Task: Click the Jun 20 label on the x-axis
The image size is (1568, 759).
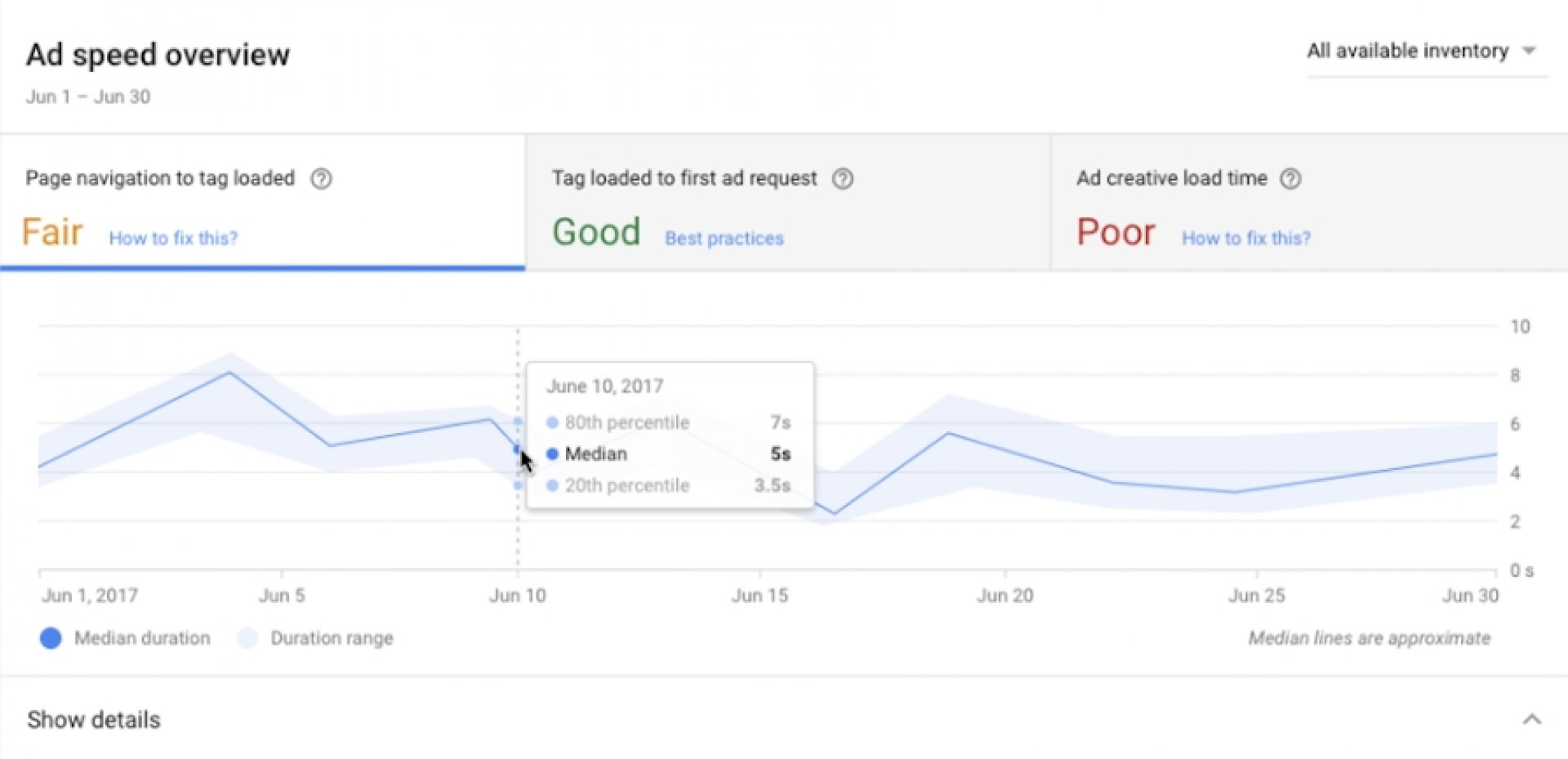Action: pyautogui.click(x=1004, y=596)
